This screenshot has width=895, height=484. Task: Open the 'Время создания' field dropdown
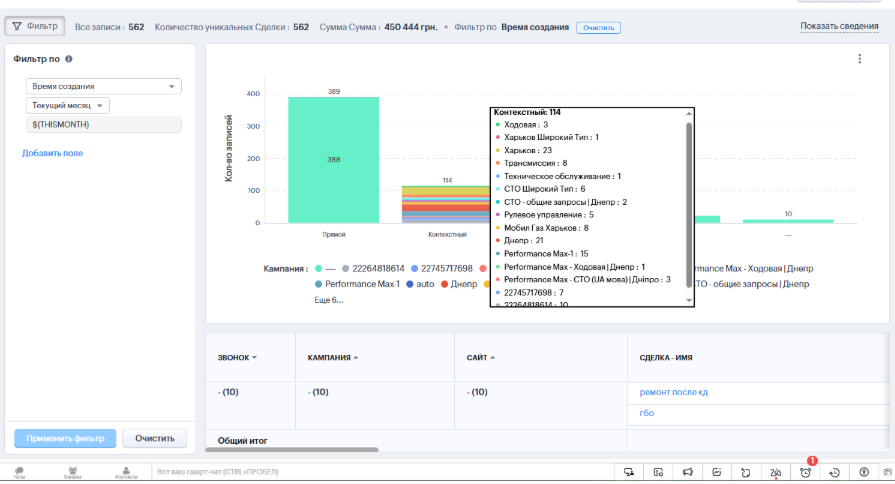coord(103,87)
